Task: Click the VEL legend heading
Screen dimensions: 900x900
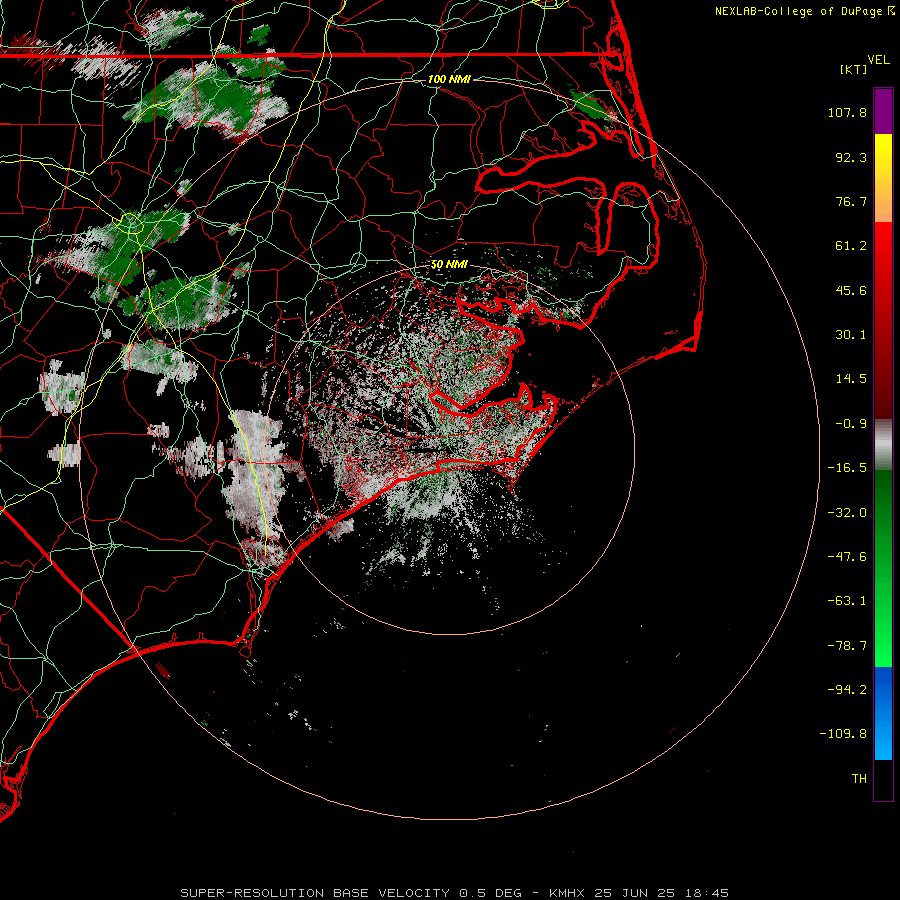Action: (878, 59)
